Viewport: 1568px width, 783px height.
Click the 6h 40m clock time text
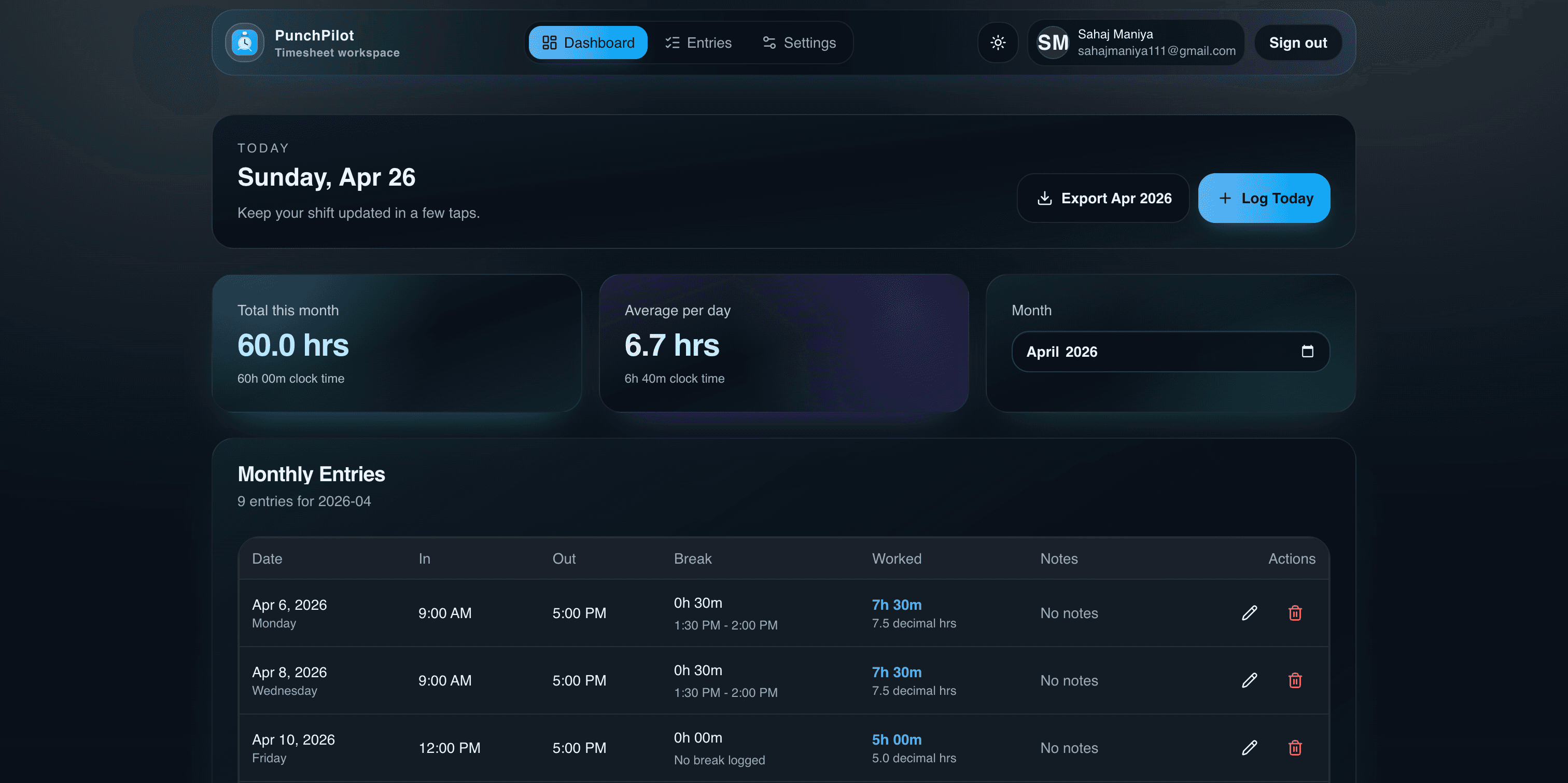[675, 379]
